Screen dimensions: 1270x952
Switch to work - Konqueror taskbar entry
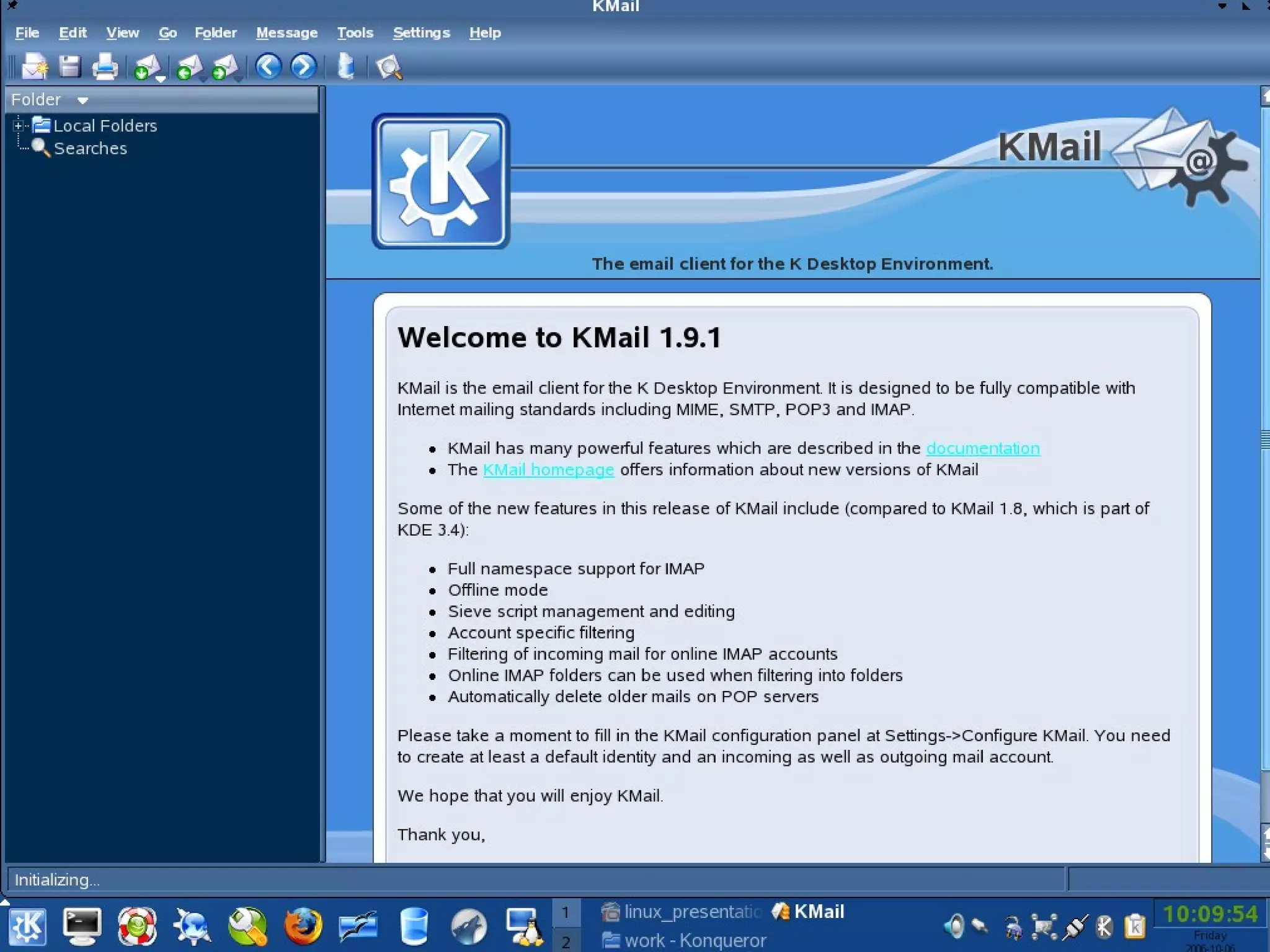click(685, 940)
